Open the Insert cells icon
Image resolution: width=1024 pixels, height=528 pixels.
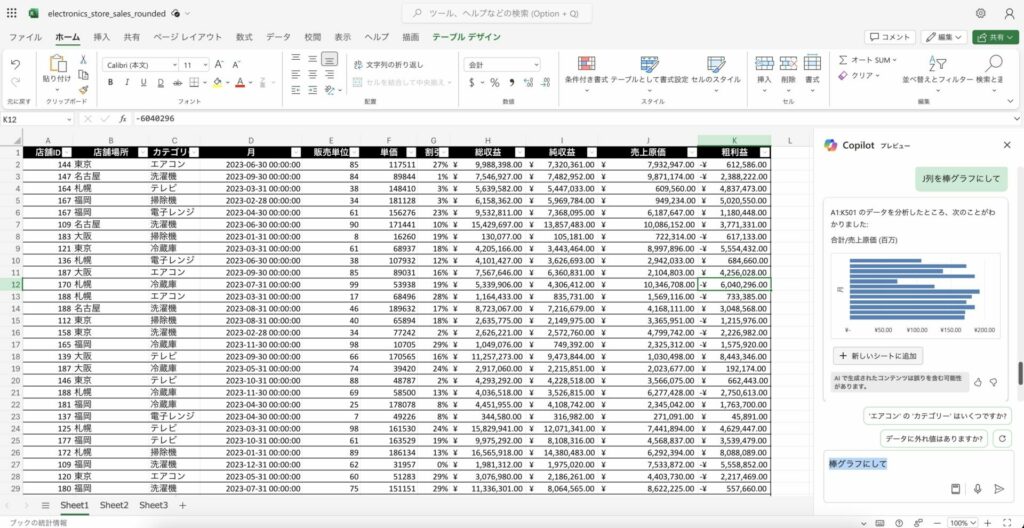765,63
